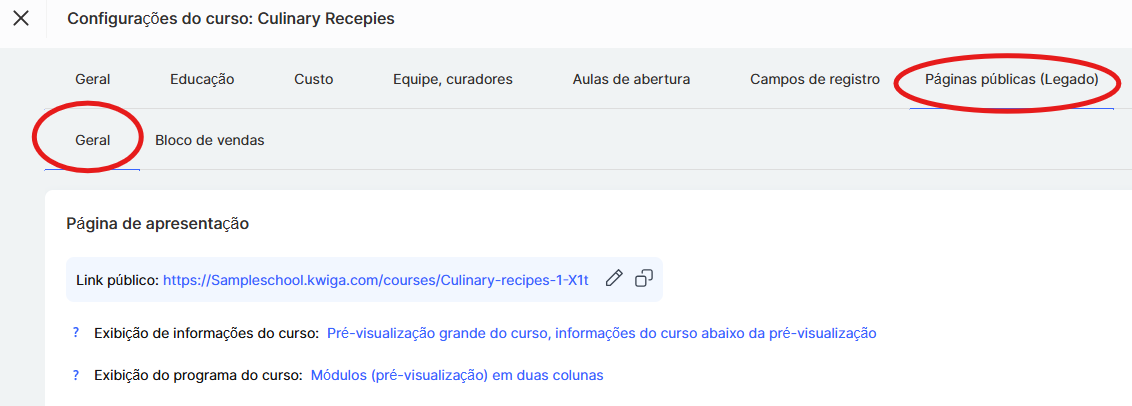Open the course information display option selector

(601, 333)
